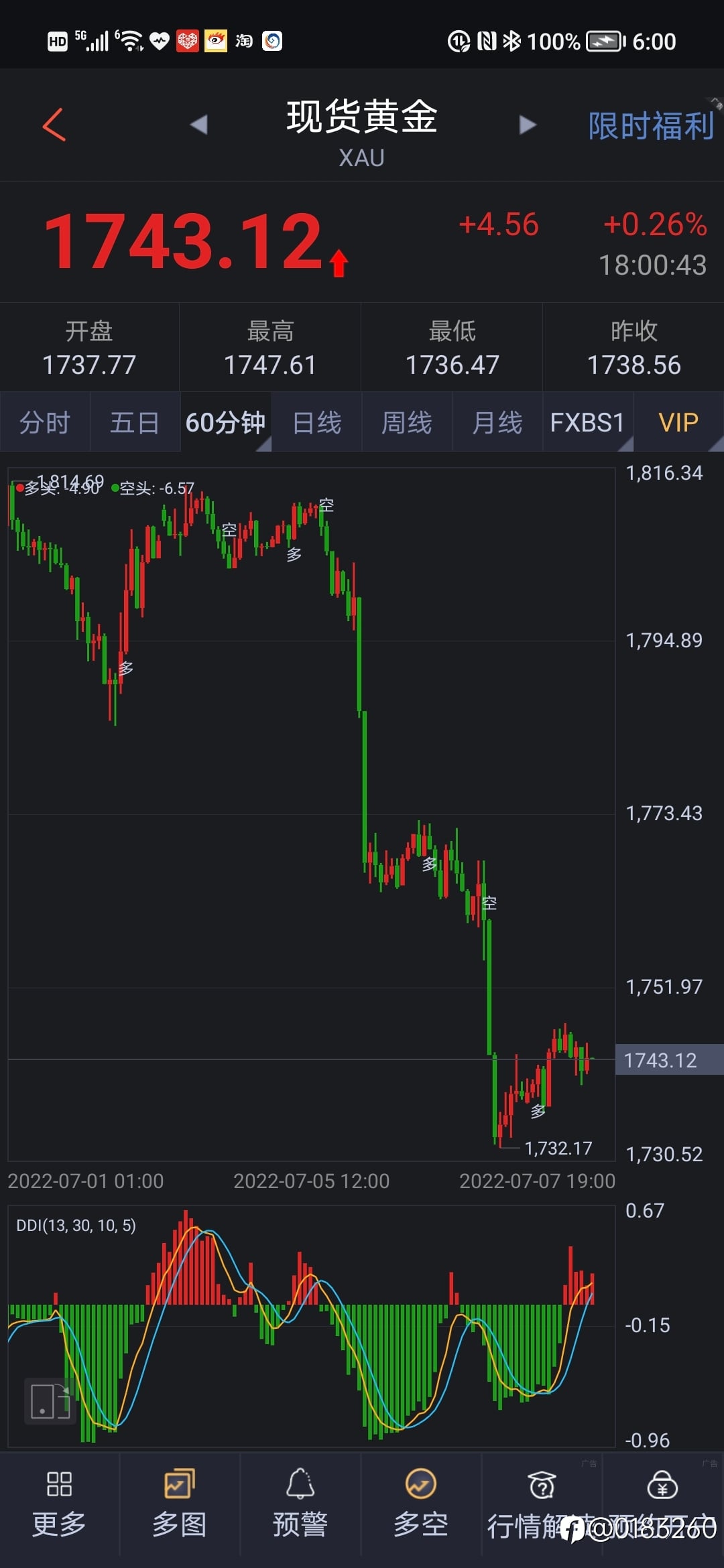Tap the 5G signal bars in status bar
Viewport: 724px width, 1568px height.
[92, 41]
